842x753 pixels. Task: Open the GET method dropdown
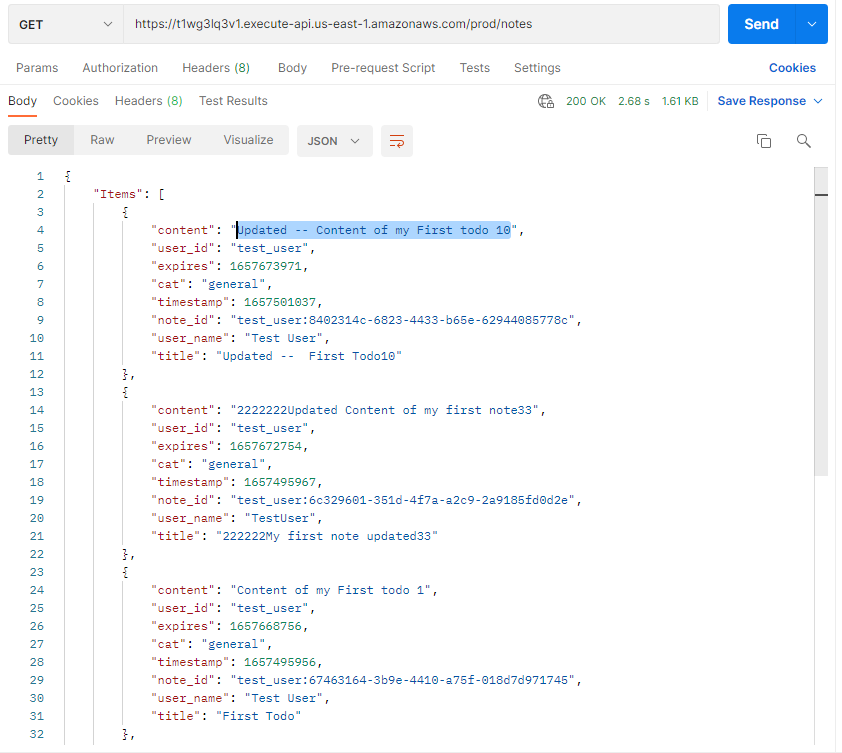[x=66, y=24]
